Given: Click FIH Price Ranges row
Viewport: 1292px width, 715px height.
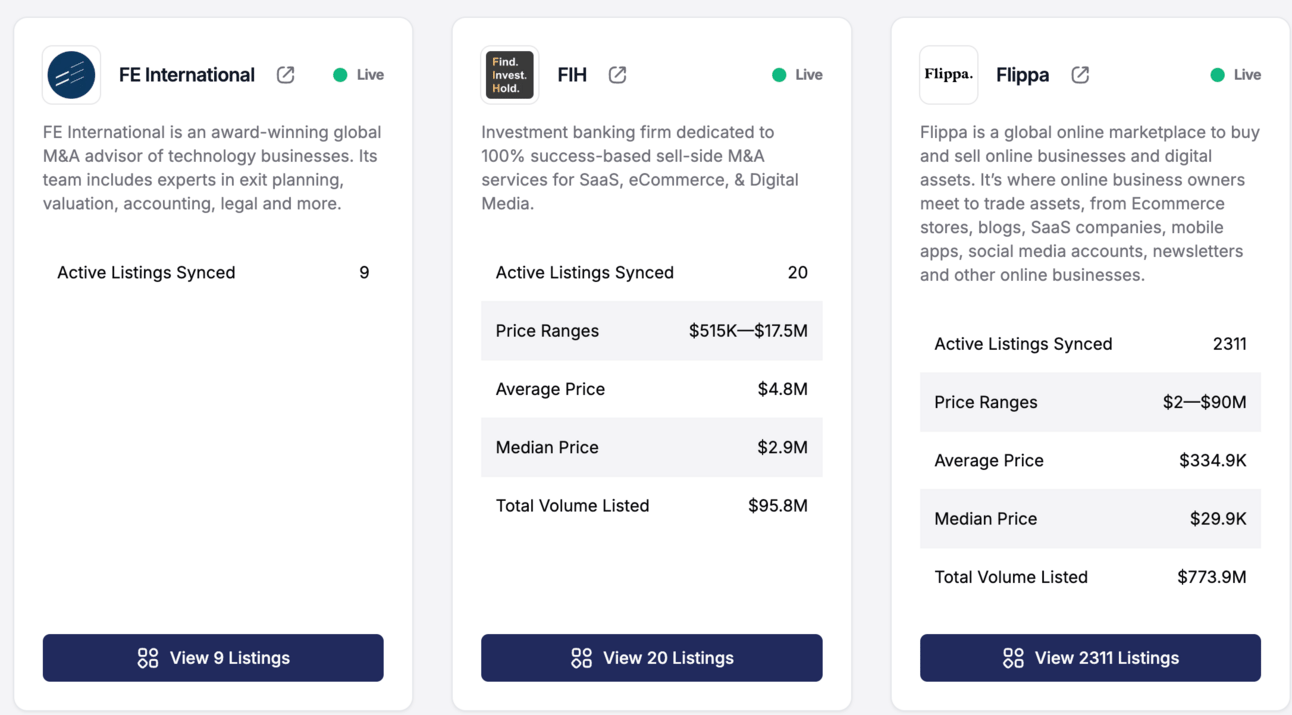Looking at the screenshot, I should [652, 331].
